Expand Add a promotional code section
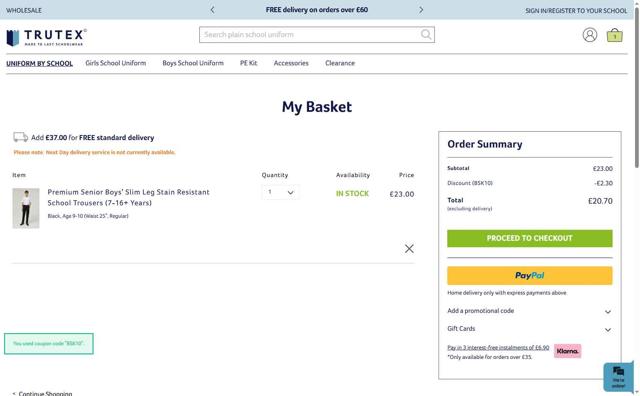The image size is (640, 396). point(529,311)
